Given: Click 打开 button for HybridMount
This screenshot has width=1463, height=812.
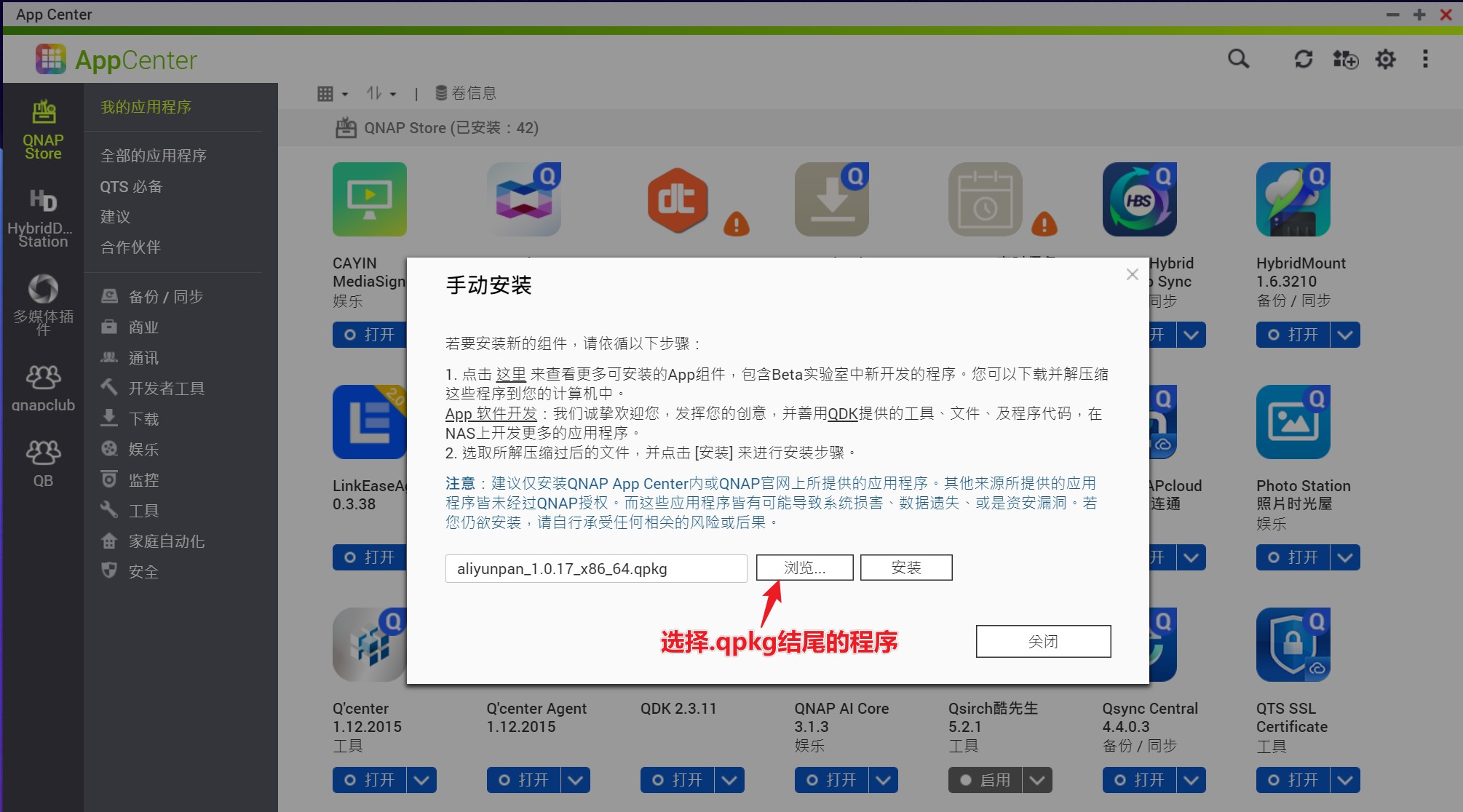Looking at the screenshot, I should (1293, 335).
